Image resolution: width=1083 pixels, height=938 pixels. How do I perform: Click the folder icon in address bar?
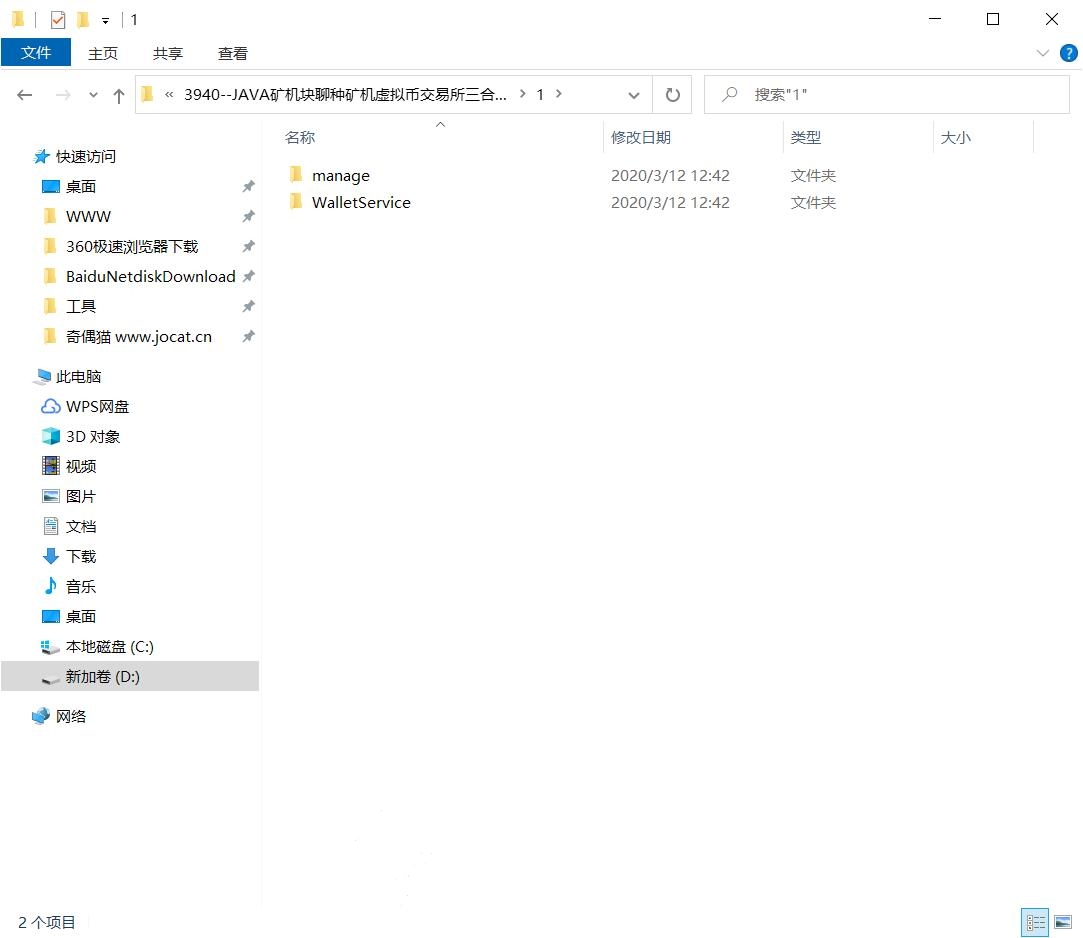click(x=147, y=94)
